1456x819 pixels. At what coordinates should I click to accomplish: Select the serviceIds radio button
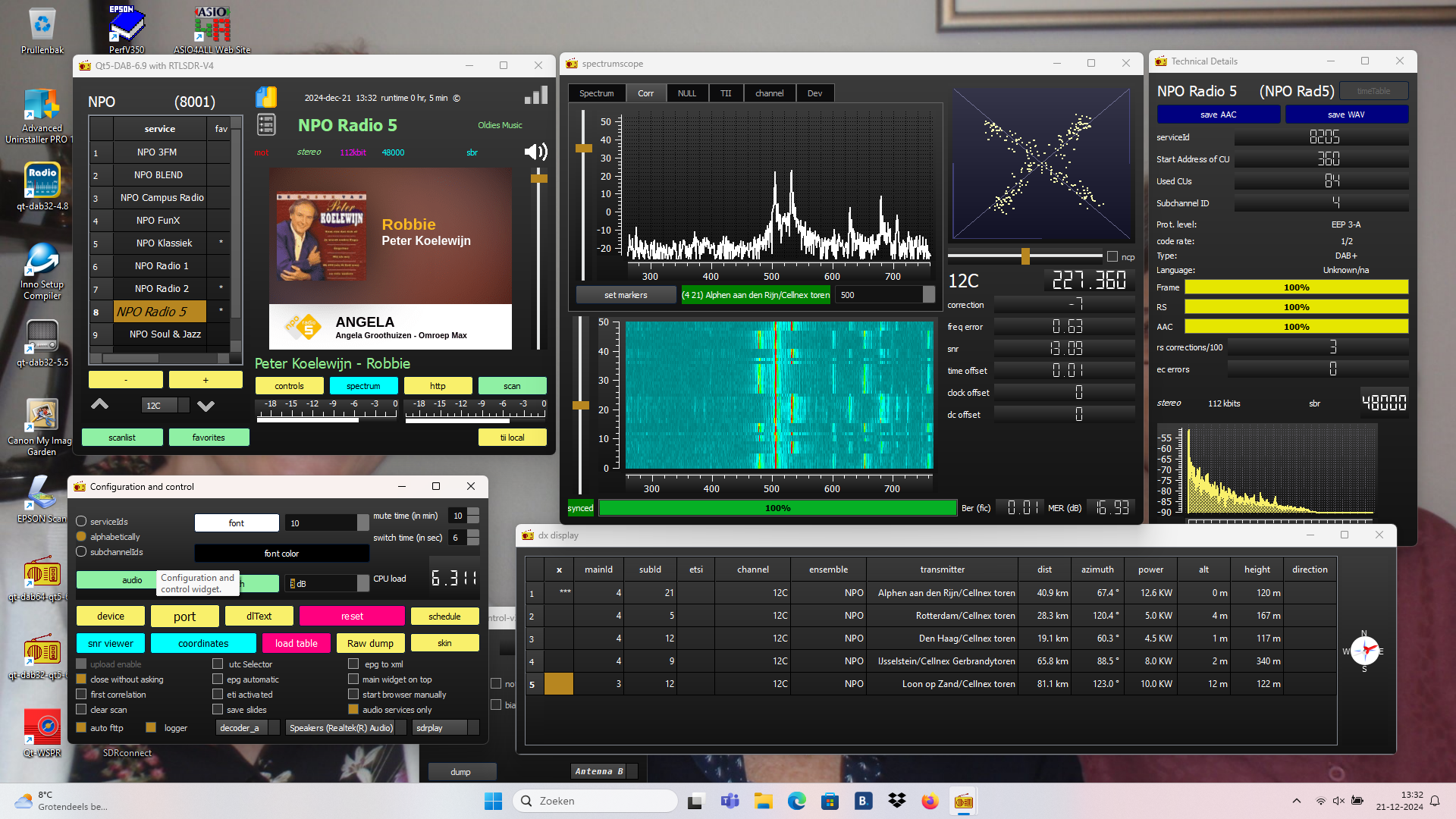point(81,522)
